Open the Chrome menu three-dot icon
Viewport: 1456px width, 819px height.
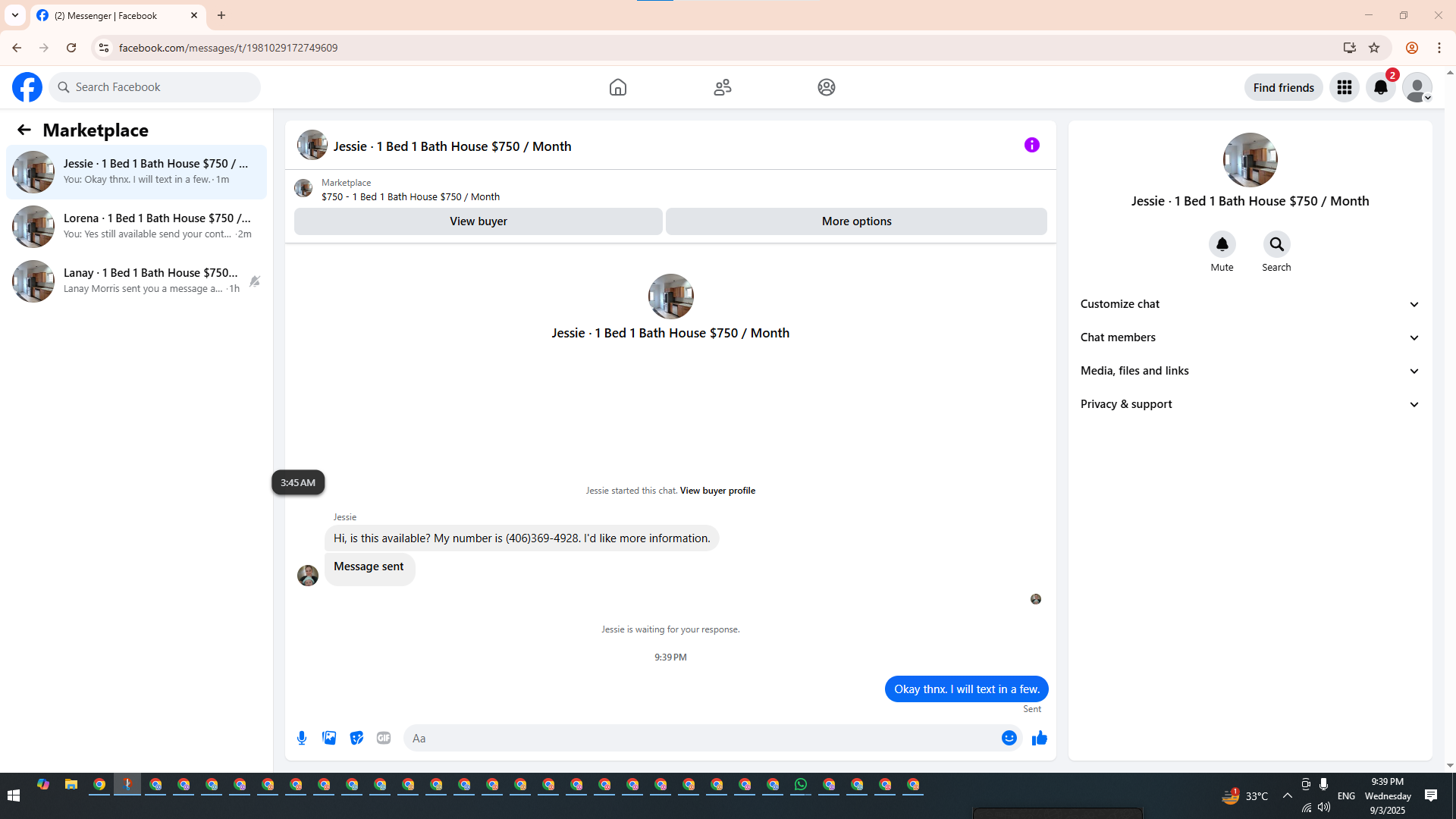point(1439,48)
